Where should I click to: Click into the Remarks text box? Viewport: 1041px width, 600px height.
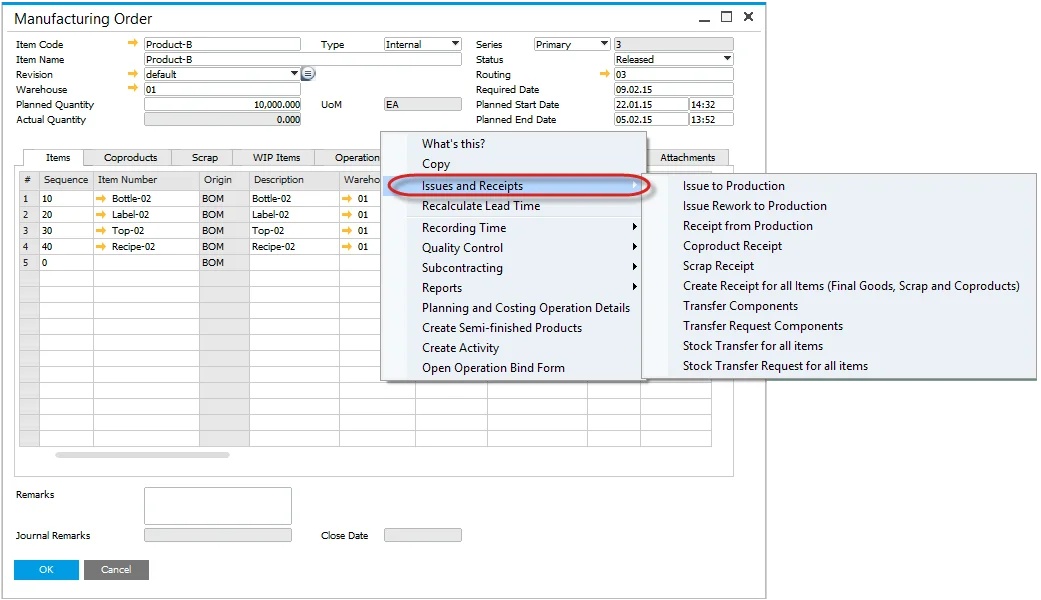pos(217,506)
